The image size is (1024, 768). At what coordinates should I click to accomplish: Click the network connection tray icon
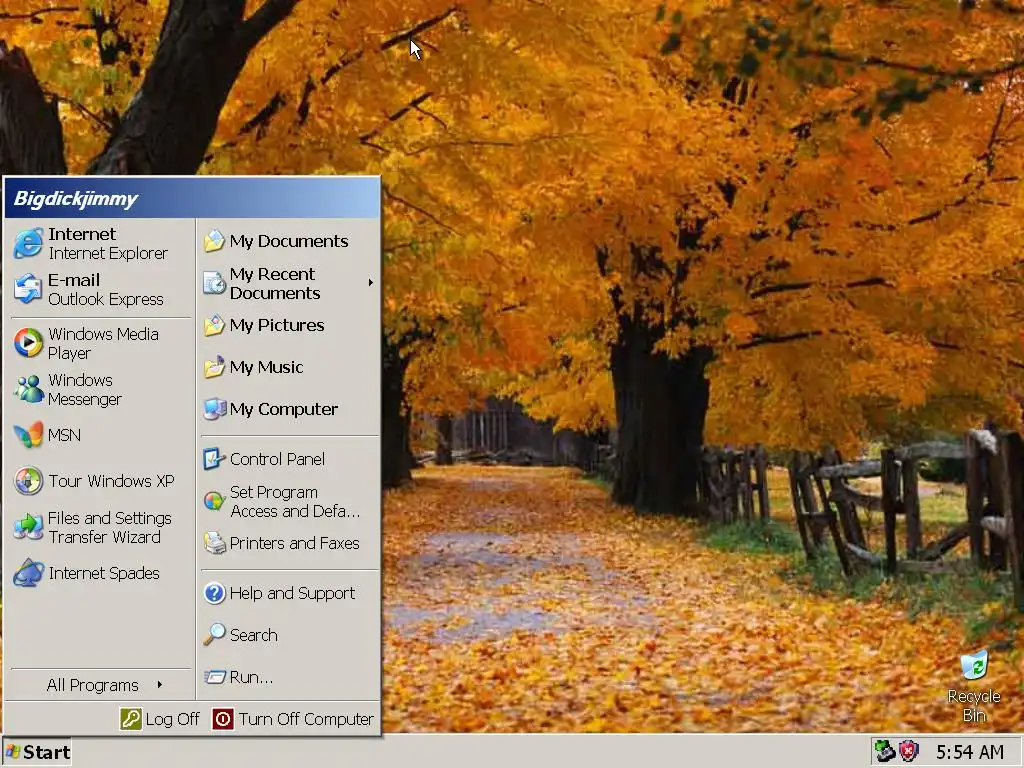click(x=885, y=752)
